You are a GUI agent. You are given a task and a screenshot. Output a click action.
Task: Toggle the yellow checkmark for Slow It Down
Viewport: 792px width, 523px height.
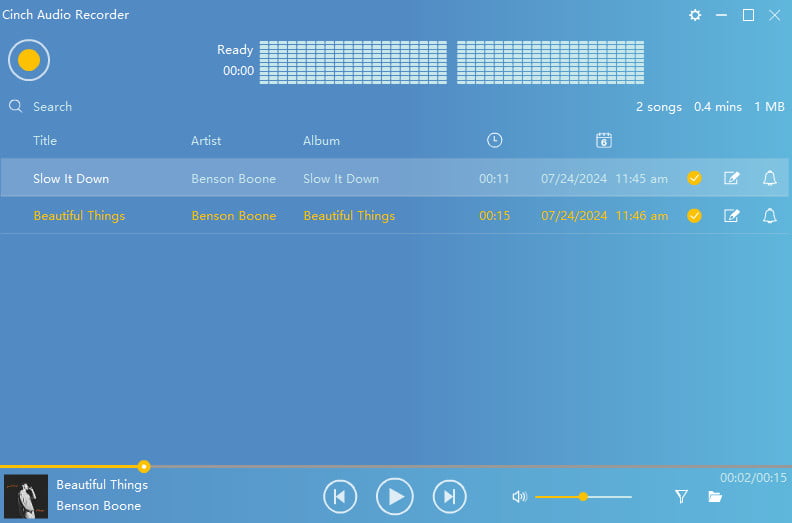click(x=694, y=178)
